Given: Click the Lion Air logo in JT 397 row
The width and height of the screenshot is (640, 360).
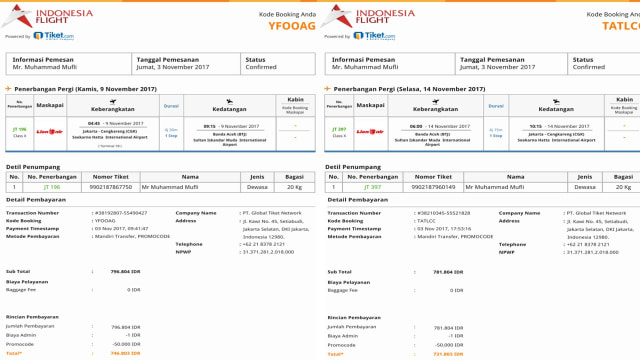Looking at the screenshot, I should [370, 132].
